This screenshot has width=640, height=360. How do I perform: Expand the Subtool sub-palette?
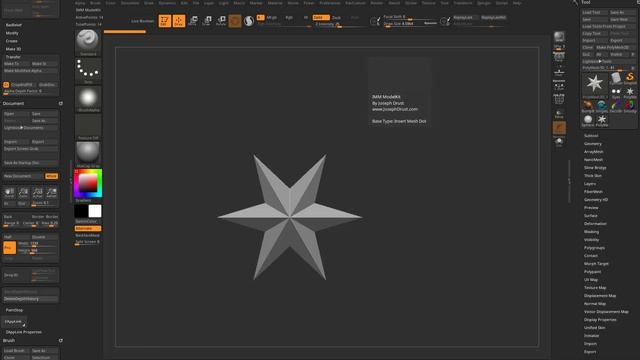click(591, 136)
